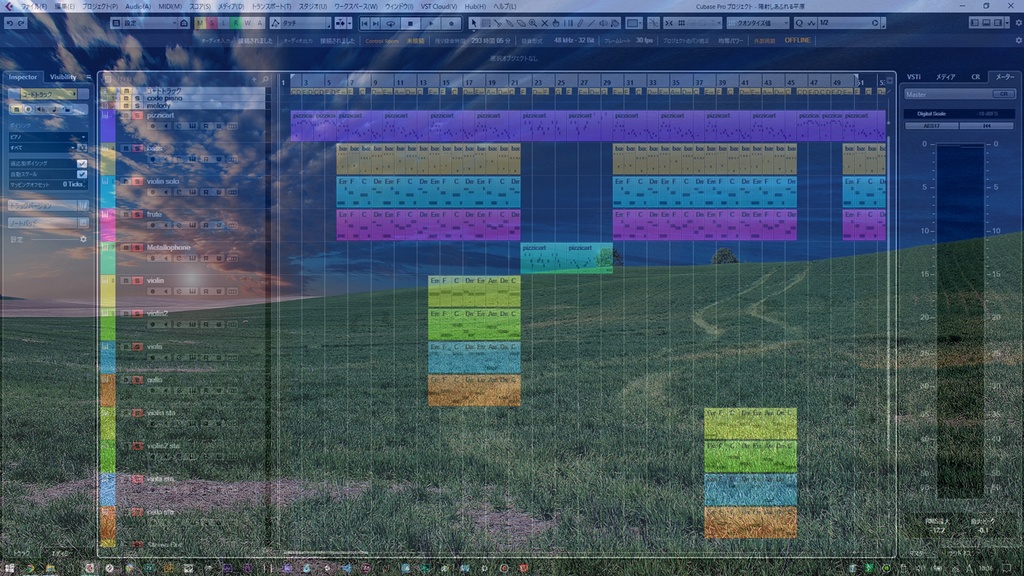Redo the last undone action
The width and height of the screenshot is (1024, 576).
[x=21, y=23]
